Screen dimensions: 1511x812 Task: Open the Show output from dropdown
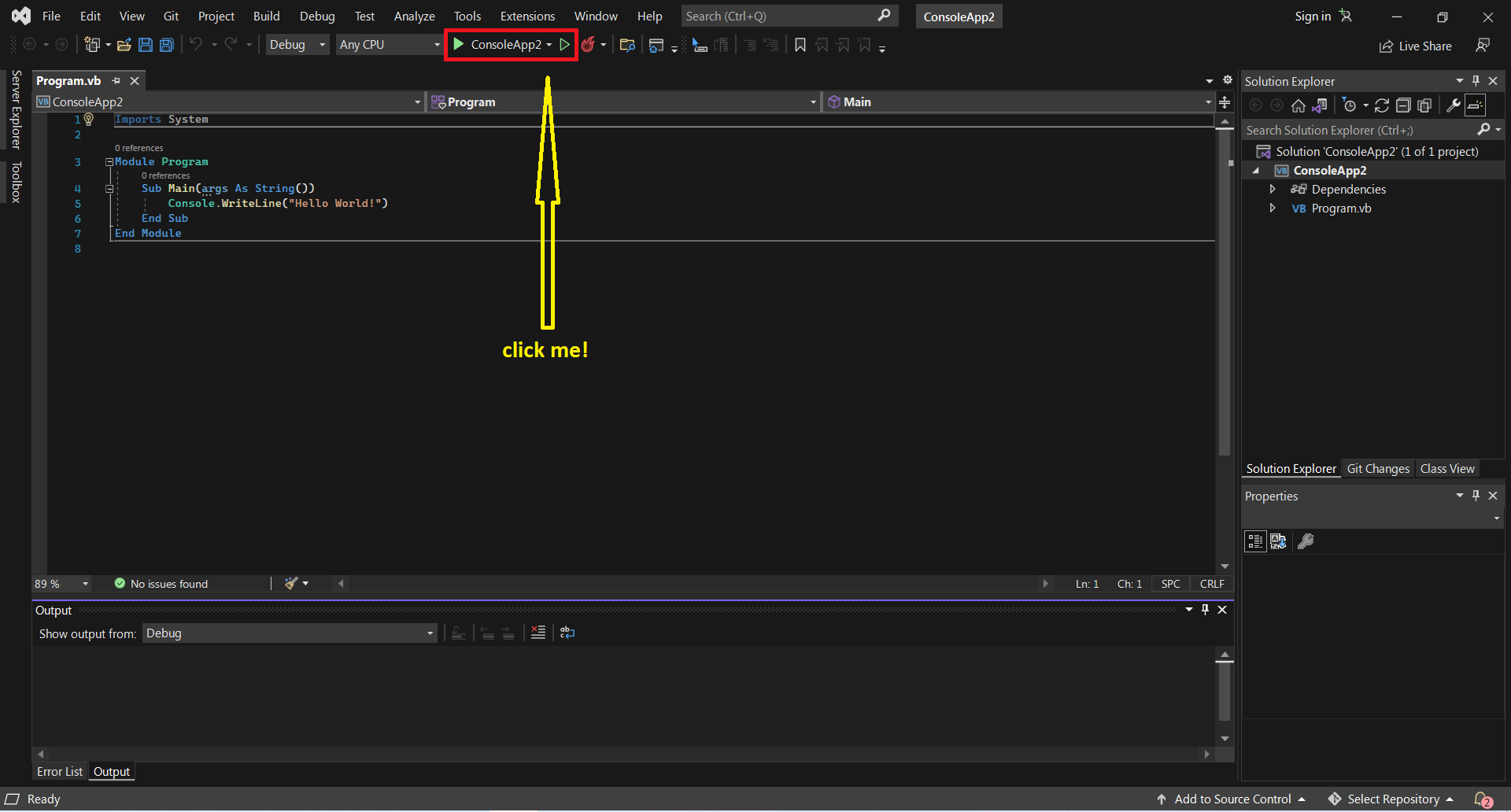pyautogui.click(x=290, y=633)
